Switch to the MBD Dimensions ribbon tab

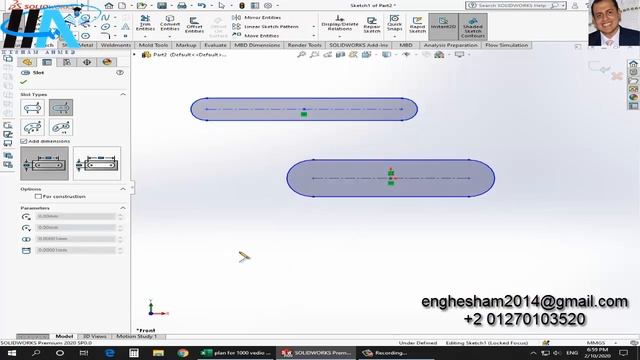click(257, 45)
